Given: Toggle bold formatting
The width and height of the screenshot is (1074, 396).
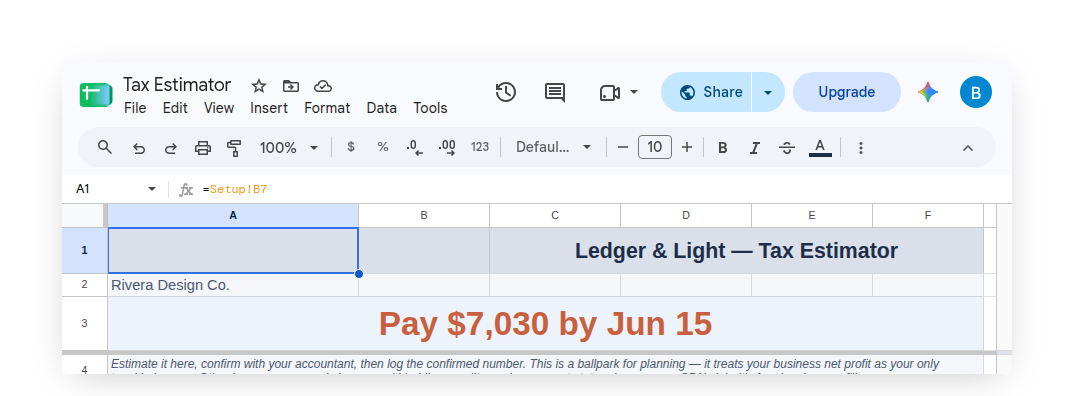Looking at the screenshot, I should tap(723, 148).
